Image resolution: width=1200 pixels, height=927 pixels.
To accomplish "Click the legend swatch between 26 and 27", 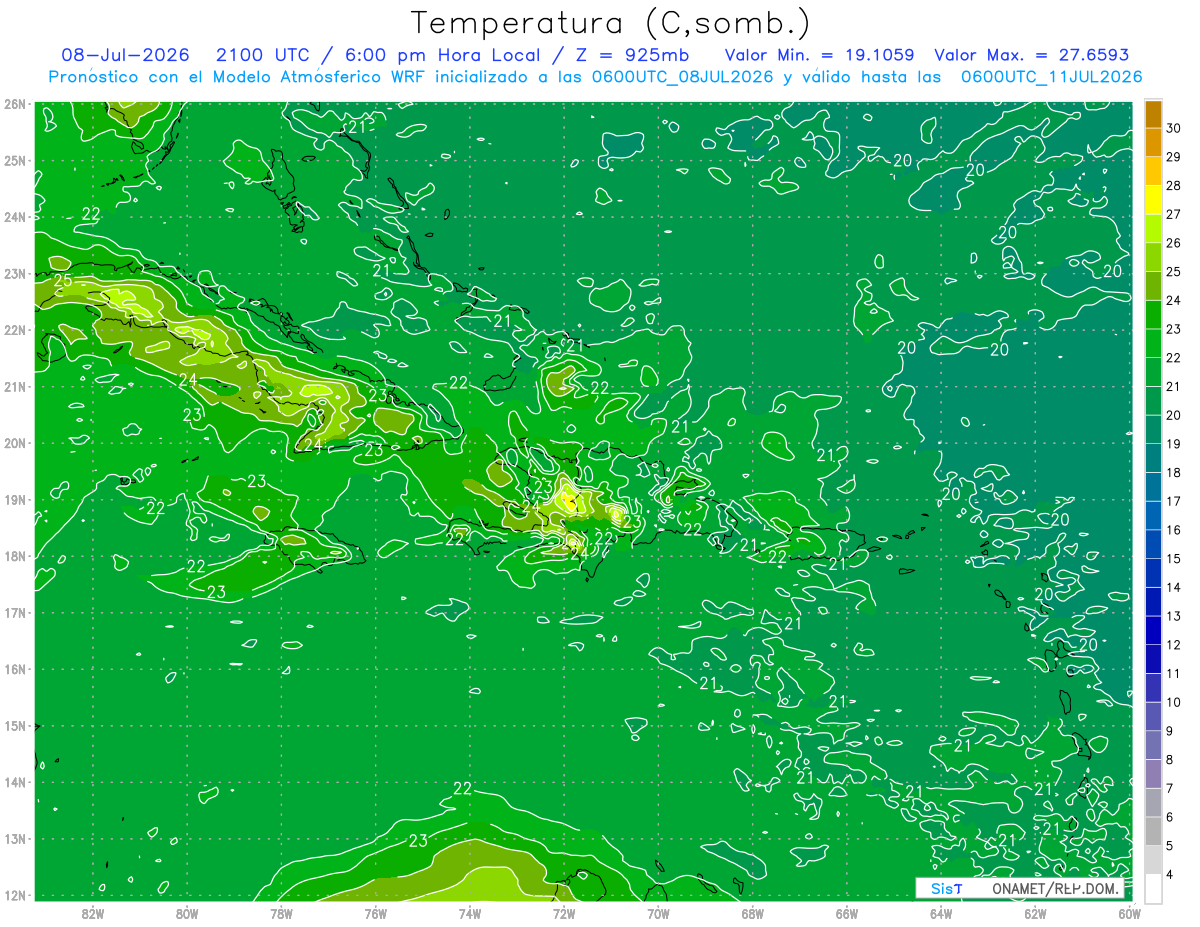I will pos(1153,230).
